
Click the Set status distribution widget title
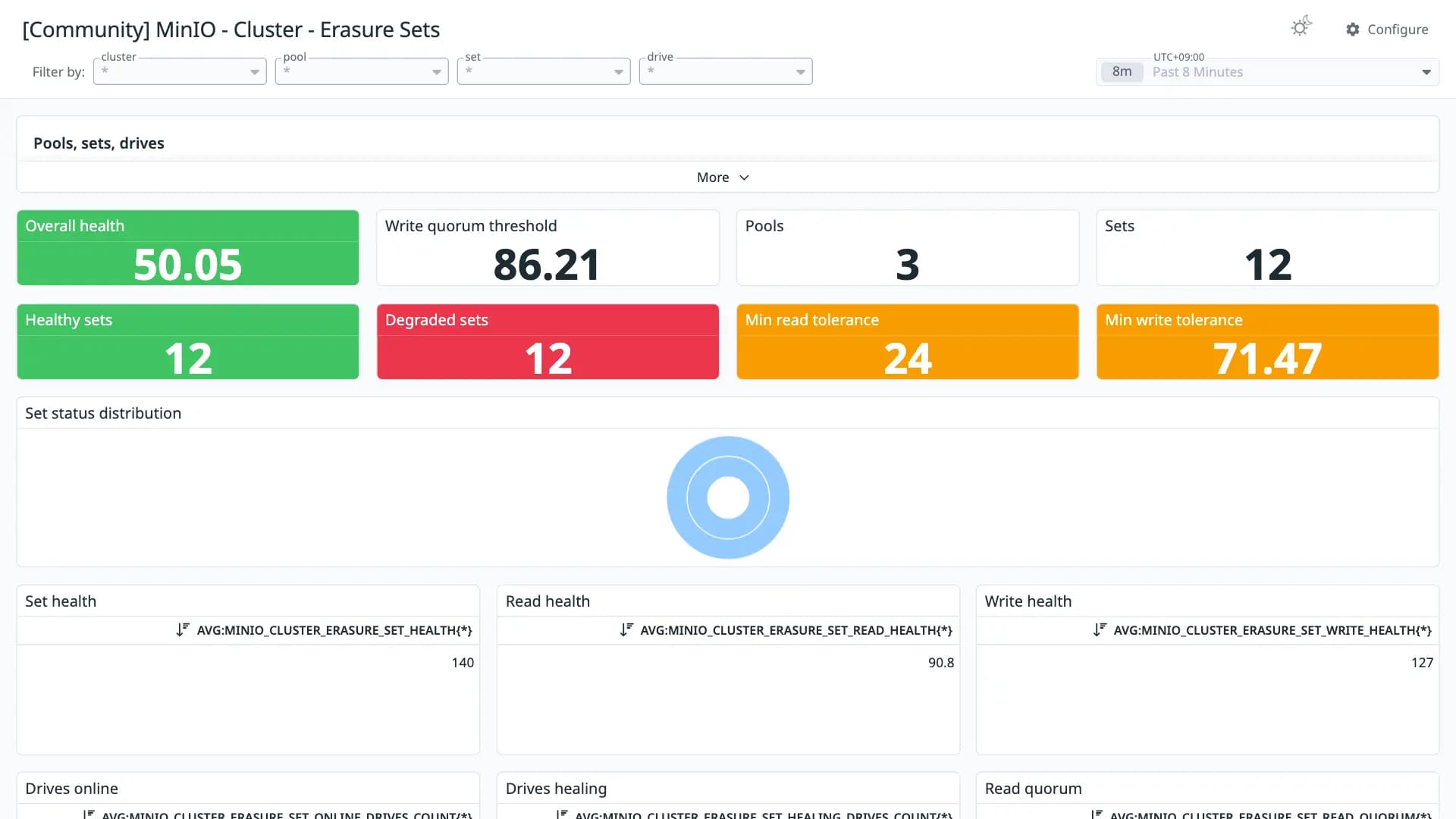point(103,413)
